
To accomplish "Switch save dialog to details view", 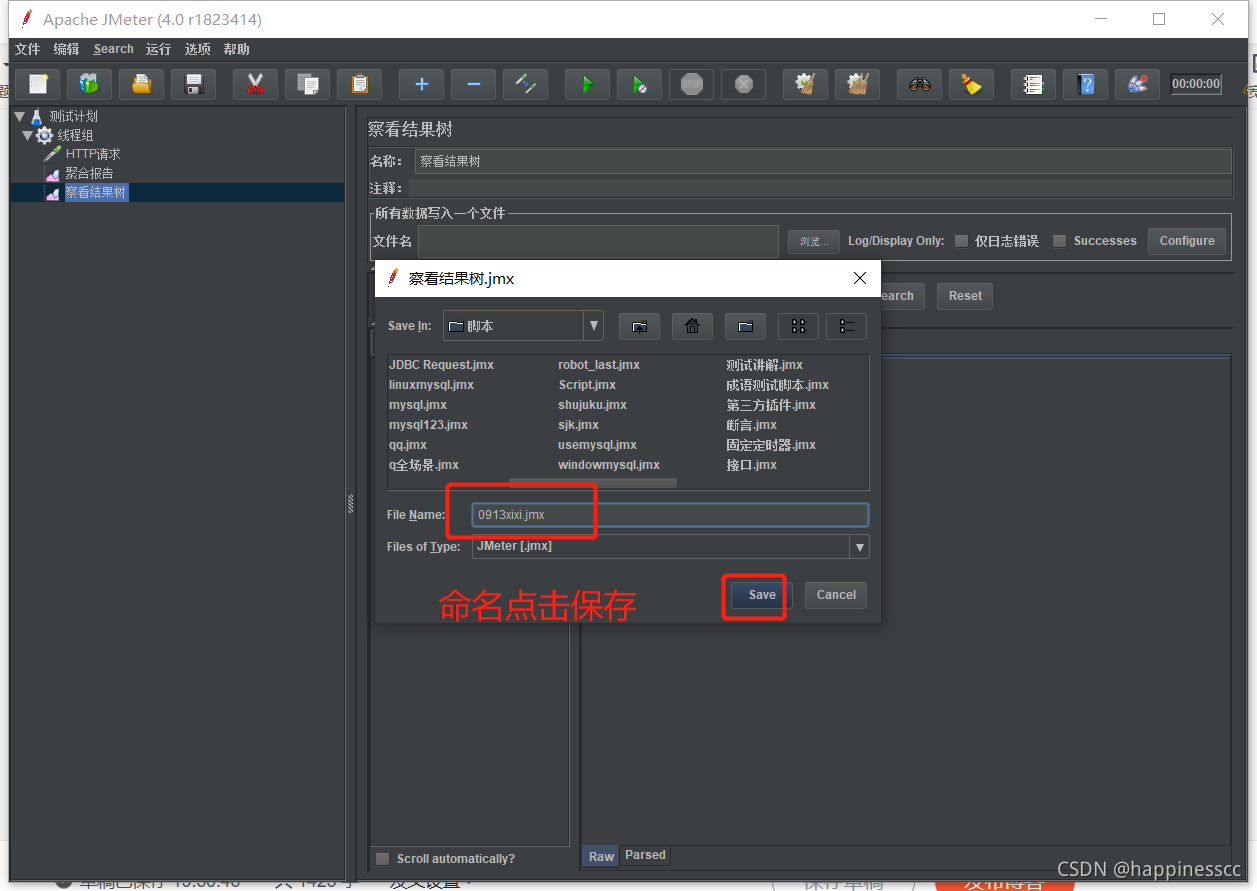I will [846, 326].
